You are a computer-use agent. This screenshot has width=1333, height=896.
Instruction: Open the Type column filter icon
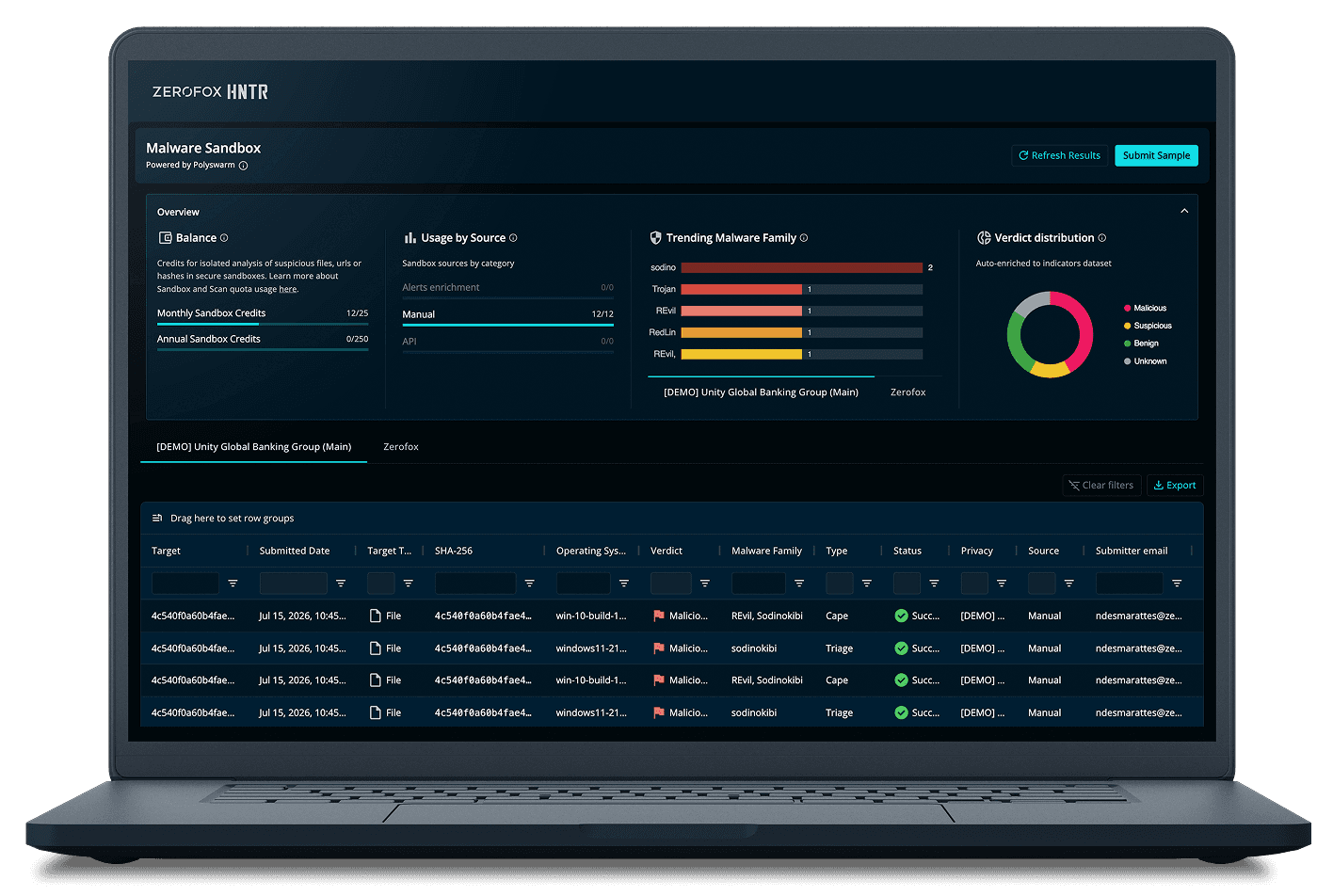(867, 584)
